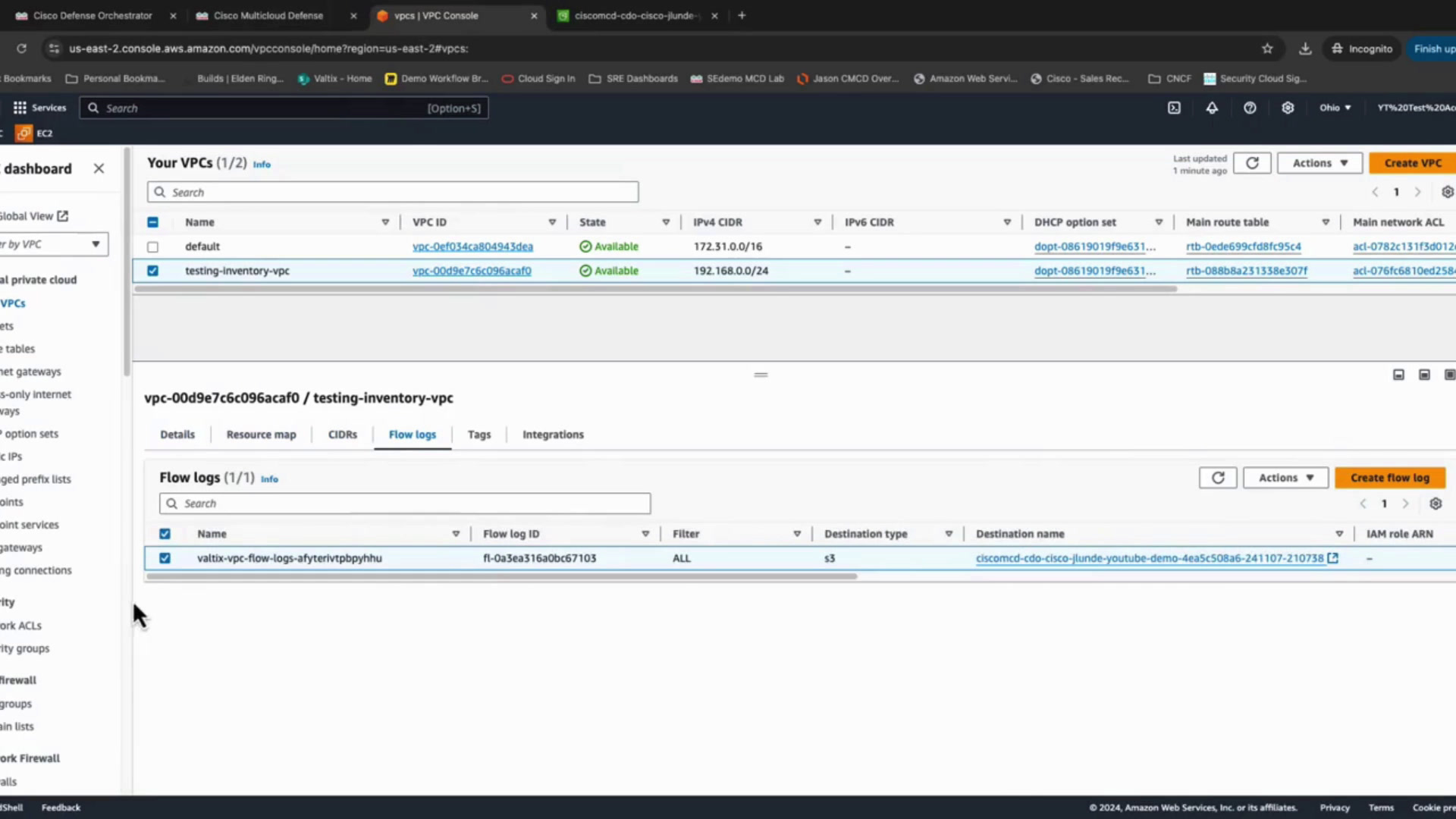The height and width of the screenshot is (819, 1456).
Task: Reload the browser page
Action: 21,49
